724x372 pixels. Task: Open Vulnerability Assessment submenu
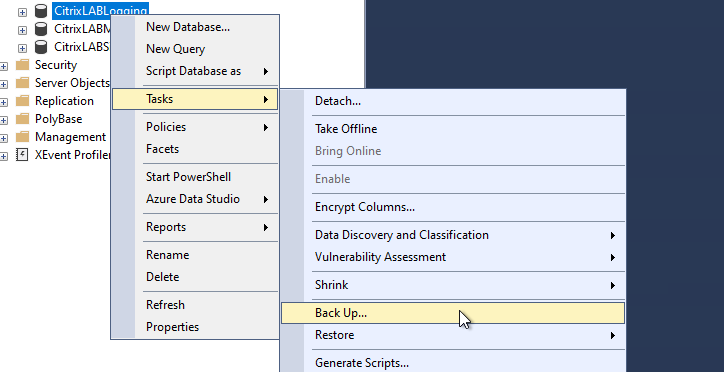pyautogui.click(x=452, y=257)
